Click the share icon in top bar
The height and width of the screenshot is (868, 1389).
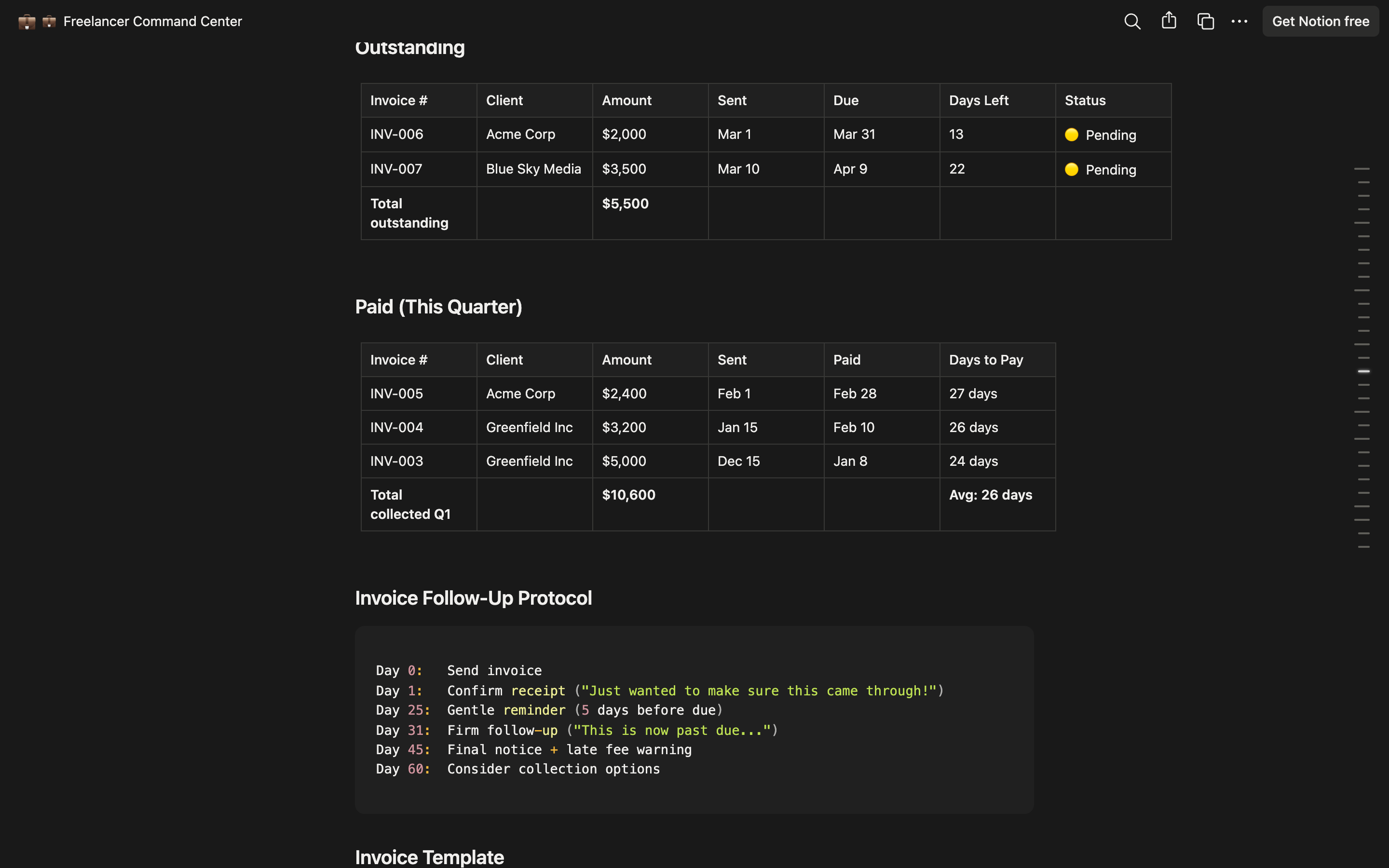tap(1169, 21)
